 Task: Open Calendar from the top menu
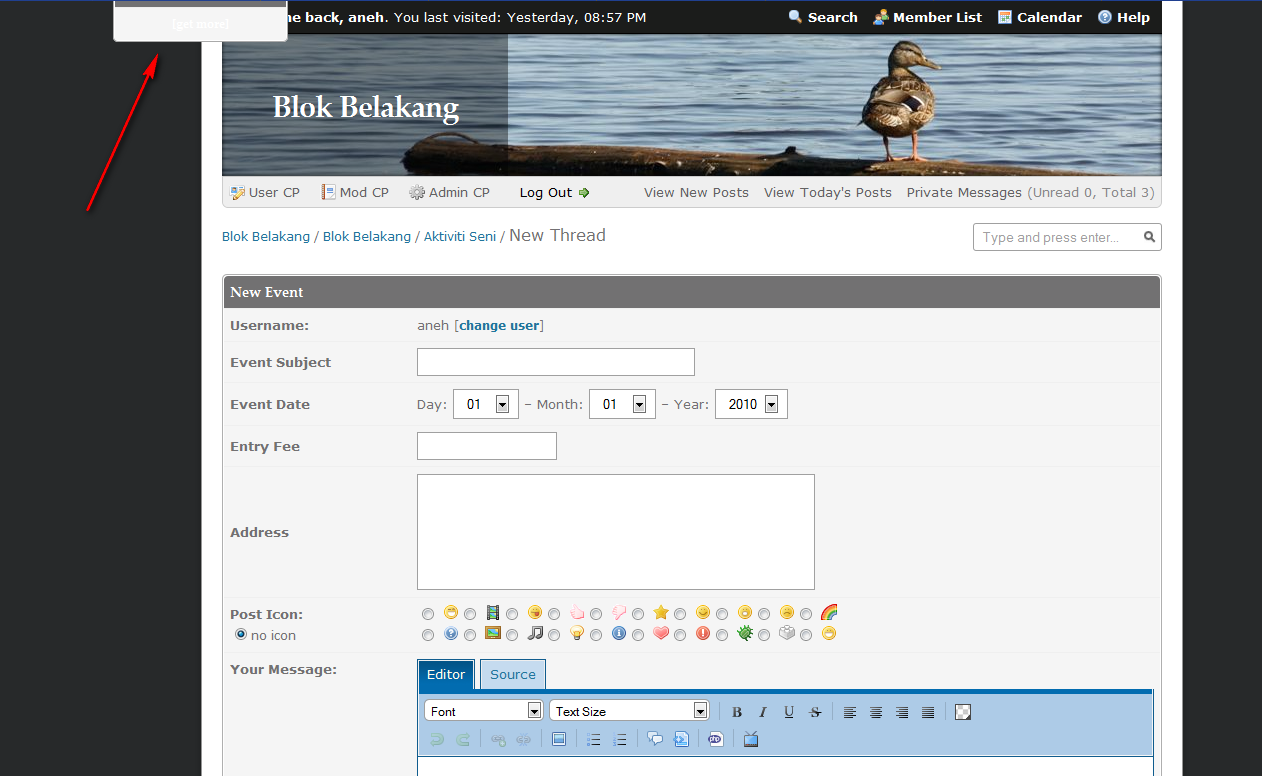[x=1040, y=17]
